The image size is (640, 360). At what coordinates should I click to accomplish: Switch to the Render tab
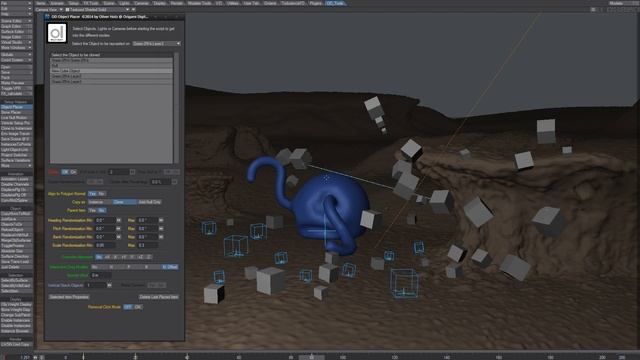[x=177, y=3]
